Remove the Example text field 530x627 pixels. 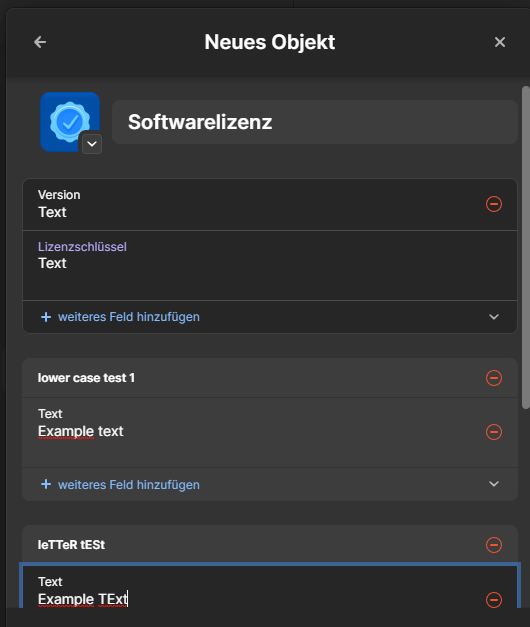[x=494, y=432]
